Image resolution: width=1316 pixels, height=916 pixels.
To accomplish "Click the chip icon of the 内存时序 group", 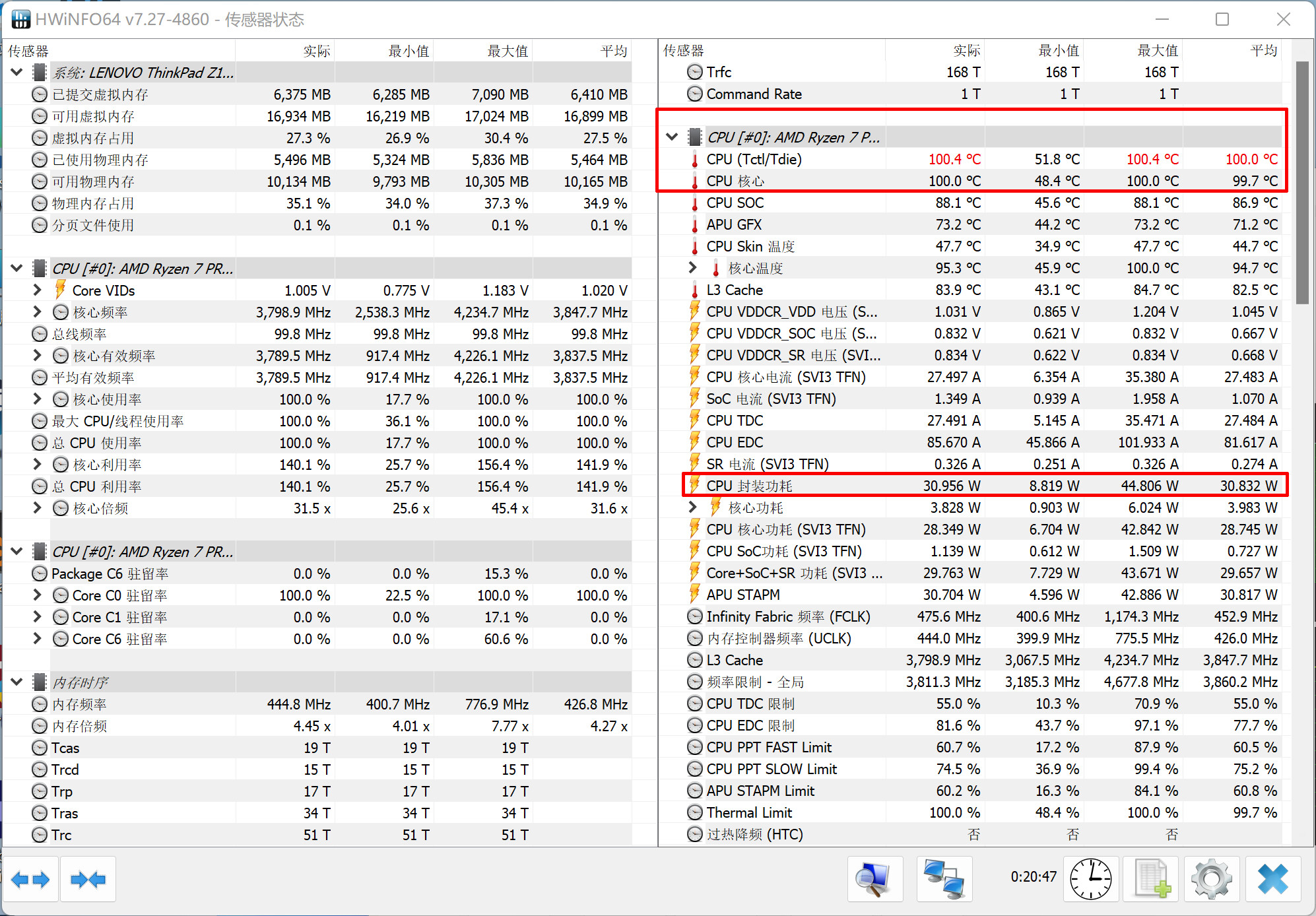I will click(x=40, y=682).
